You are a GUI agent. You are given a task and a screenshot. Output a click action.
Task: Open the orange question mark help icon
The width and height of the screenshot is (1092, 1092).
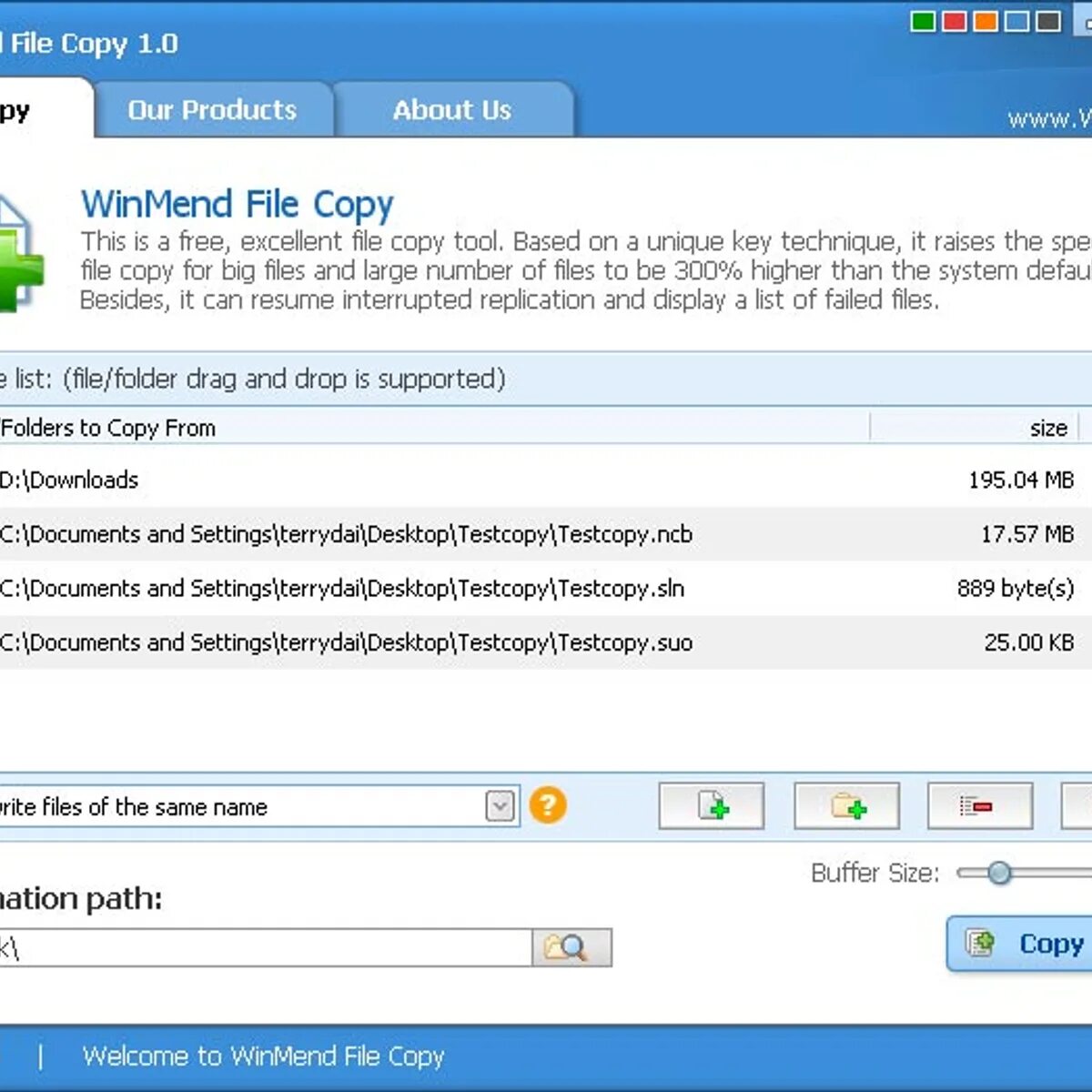click(548, 805)
